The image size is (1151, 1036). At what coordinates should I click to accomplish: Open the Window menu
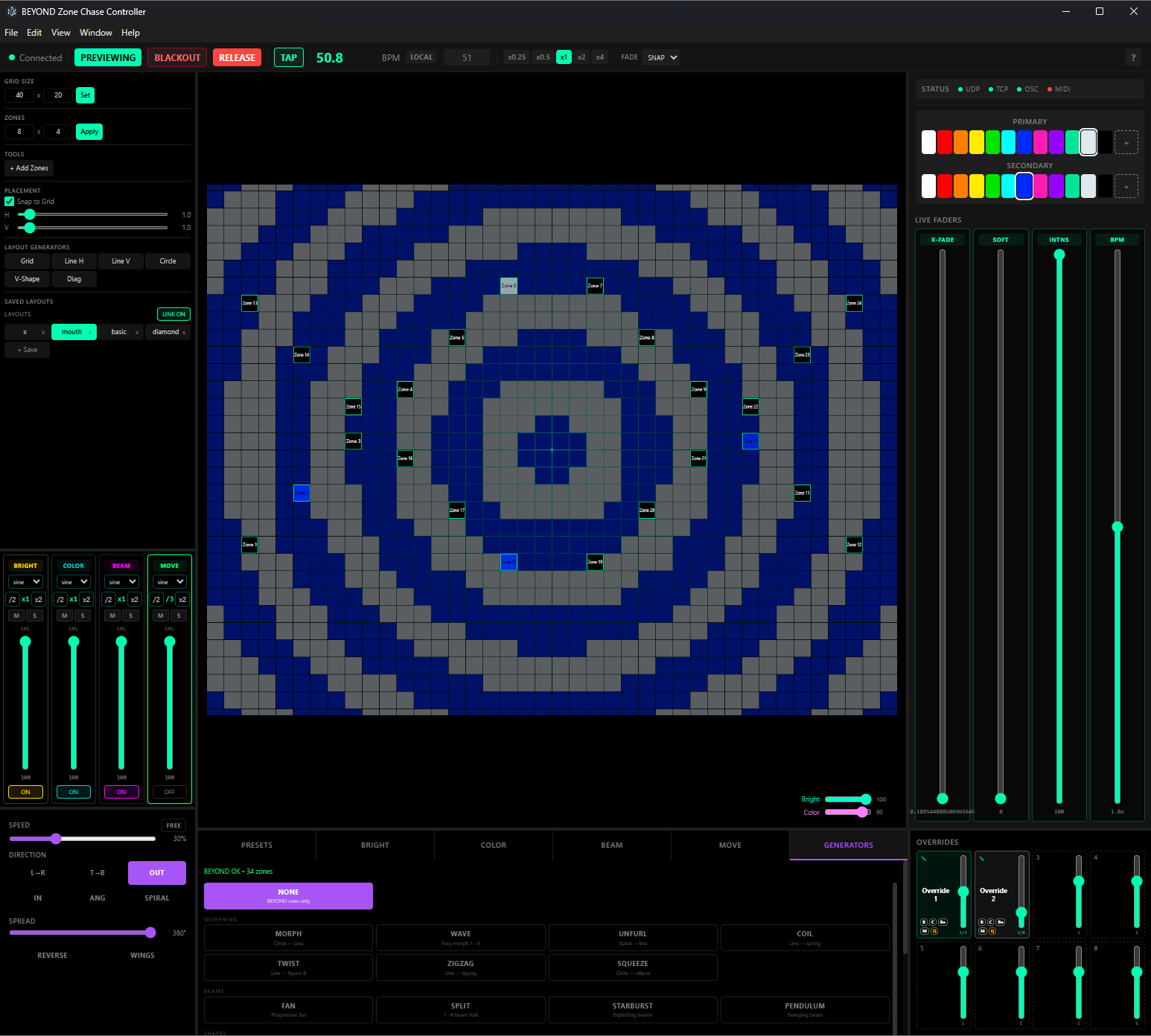click(96, 33)
